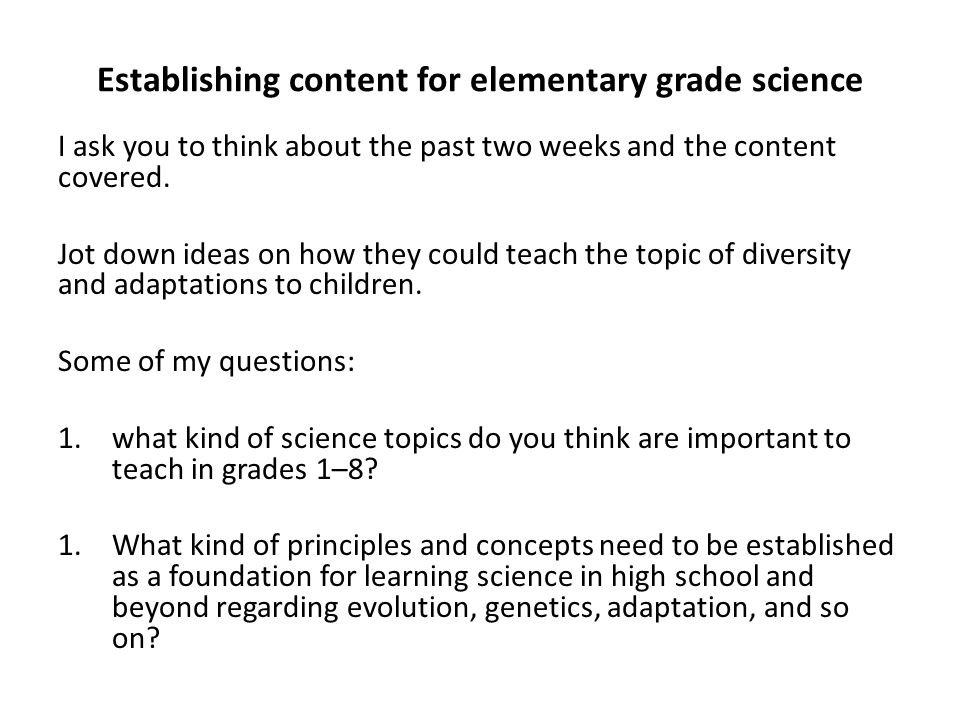This screenshot has width=960, height=720.
Task: Click the line 'beyond regarding evolution, genetics, adaptation'
Action: (x=481, y=608)
